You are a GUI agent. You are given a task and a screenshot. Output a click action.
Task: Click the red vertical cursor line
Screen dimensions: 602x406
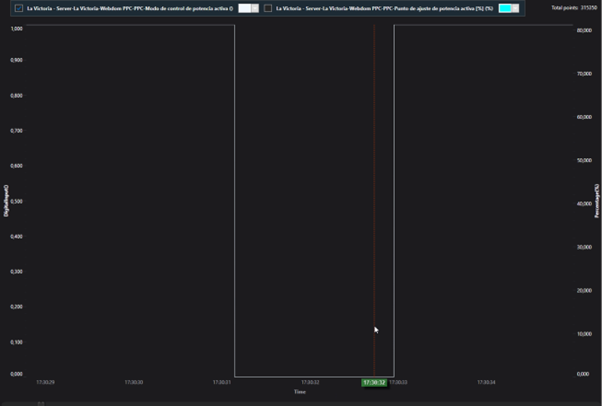[374, 200]
